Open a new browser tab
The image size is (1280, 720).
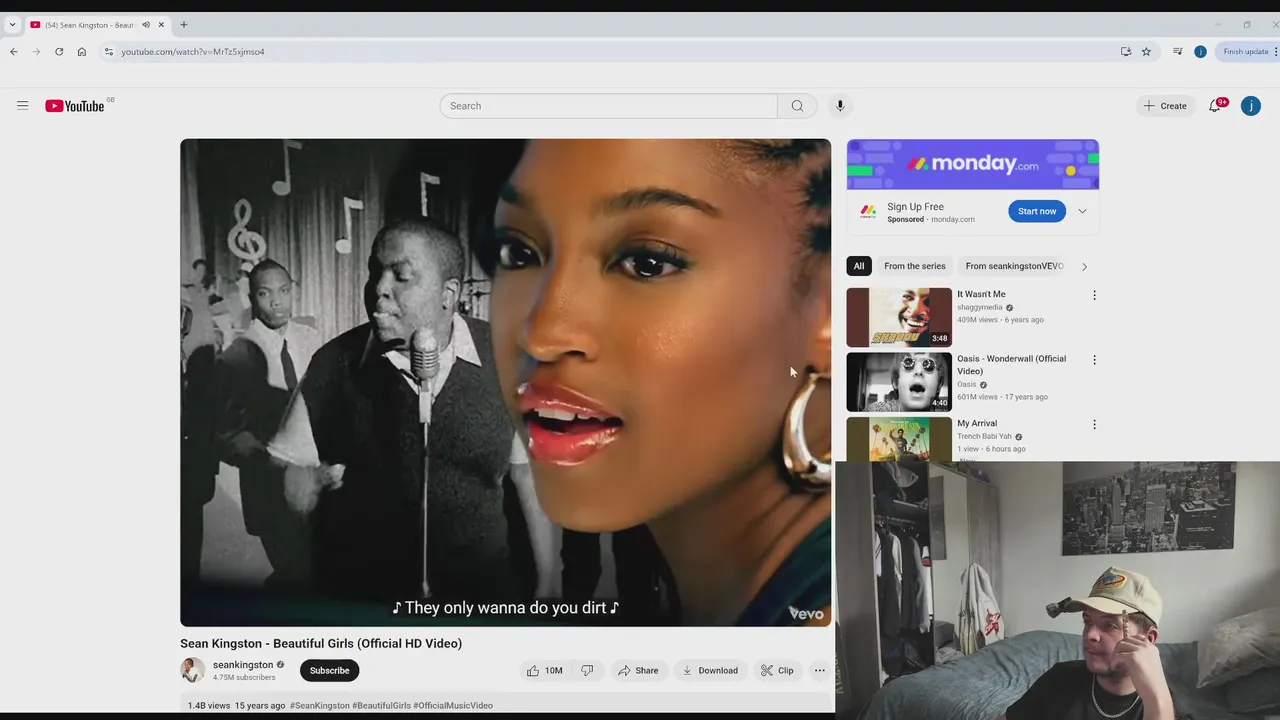tap(184, 25)
